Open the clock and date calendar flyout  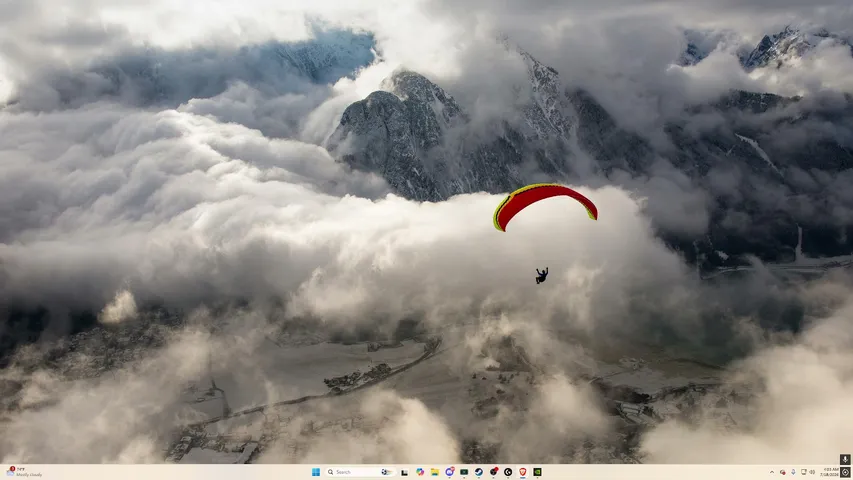(830, 472)
